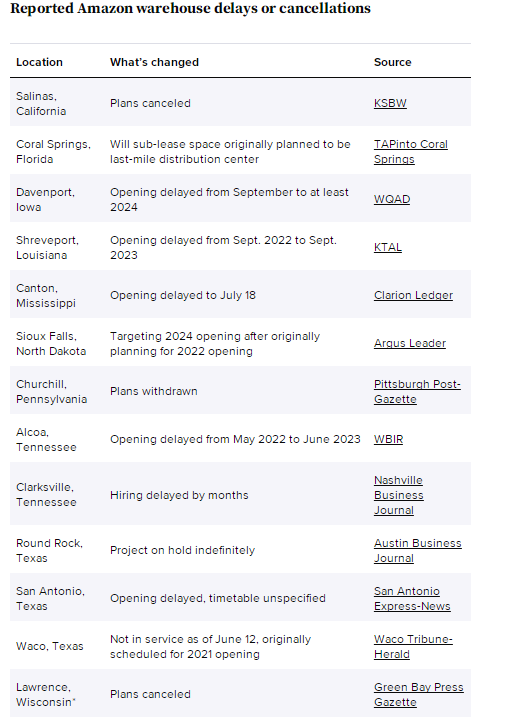This screenshot has height=720, width=511.
Task: Click the What's changed column header
Action: [x=154, y=62]
